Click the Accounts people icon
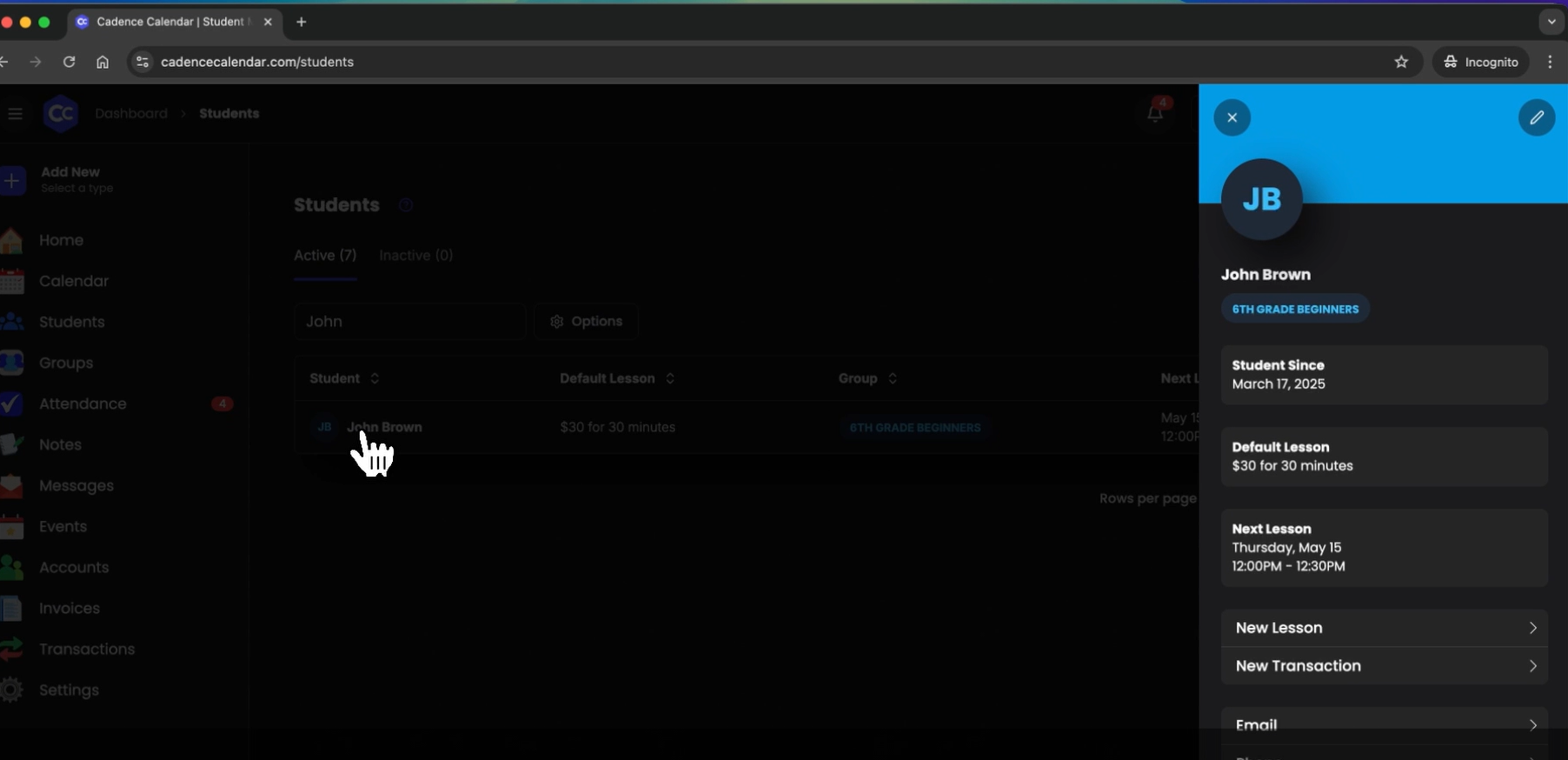The height and width of the screenshot is (760, 1568). tap(11, 567)
